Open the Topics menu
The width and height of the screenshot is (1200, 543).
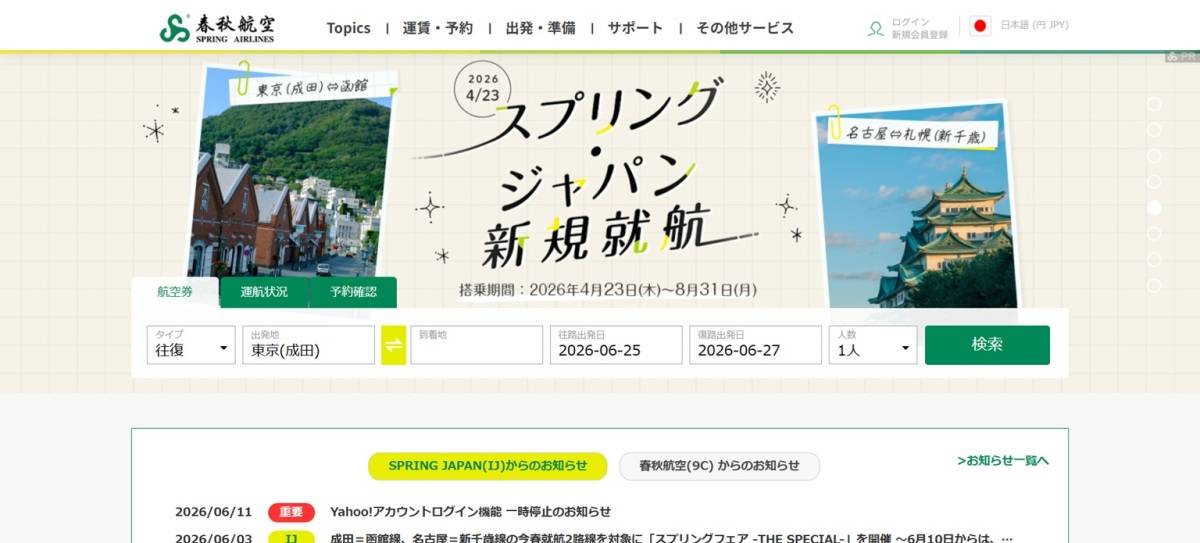(x=348, y=28)
